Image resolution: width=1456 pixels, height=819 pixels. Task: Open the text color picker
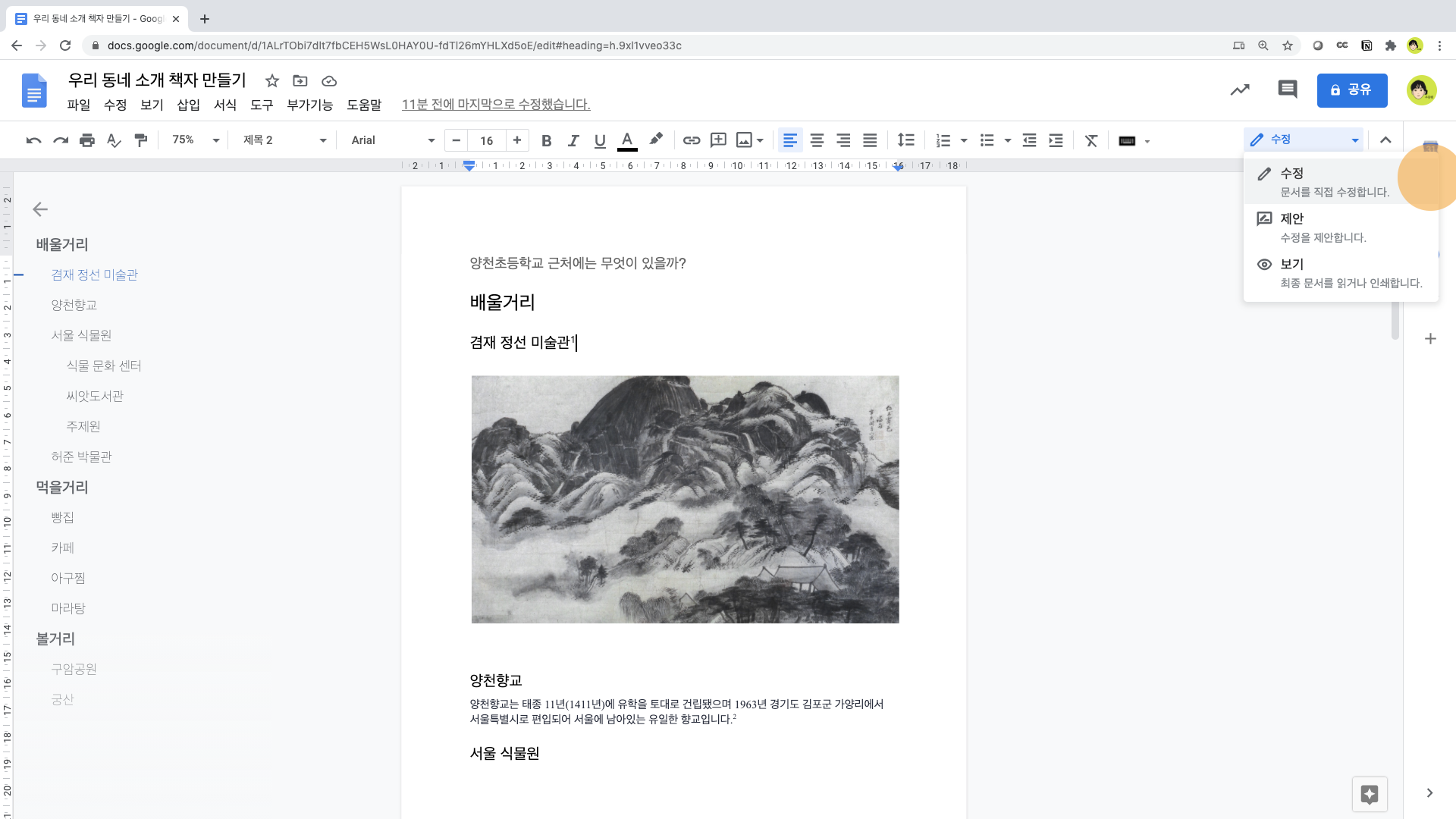(x=627, y=140)
